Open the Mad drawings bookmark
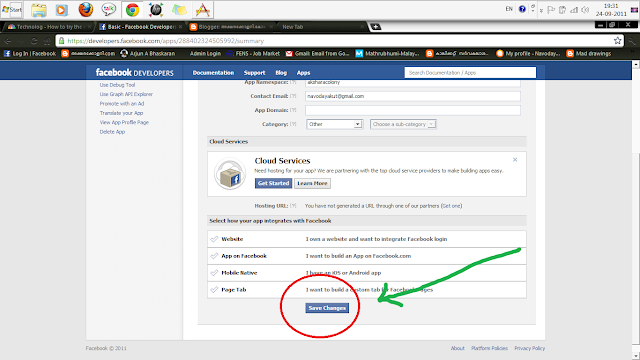This screenshot has height=360, width=640. (589, 53)
